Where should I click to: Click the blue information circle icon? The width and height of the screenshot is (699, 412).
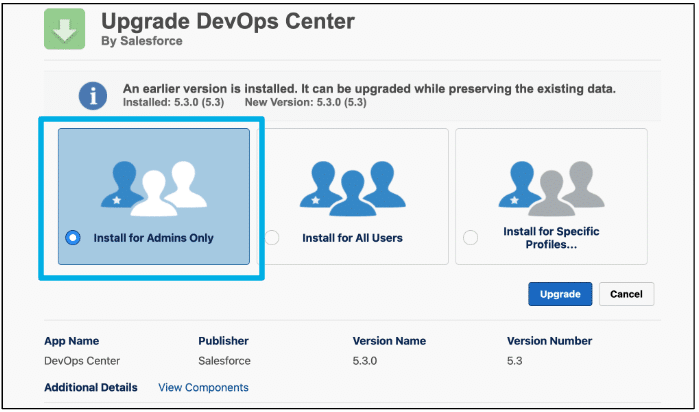[x=93, y=95]
